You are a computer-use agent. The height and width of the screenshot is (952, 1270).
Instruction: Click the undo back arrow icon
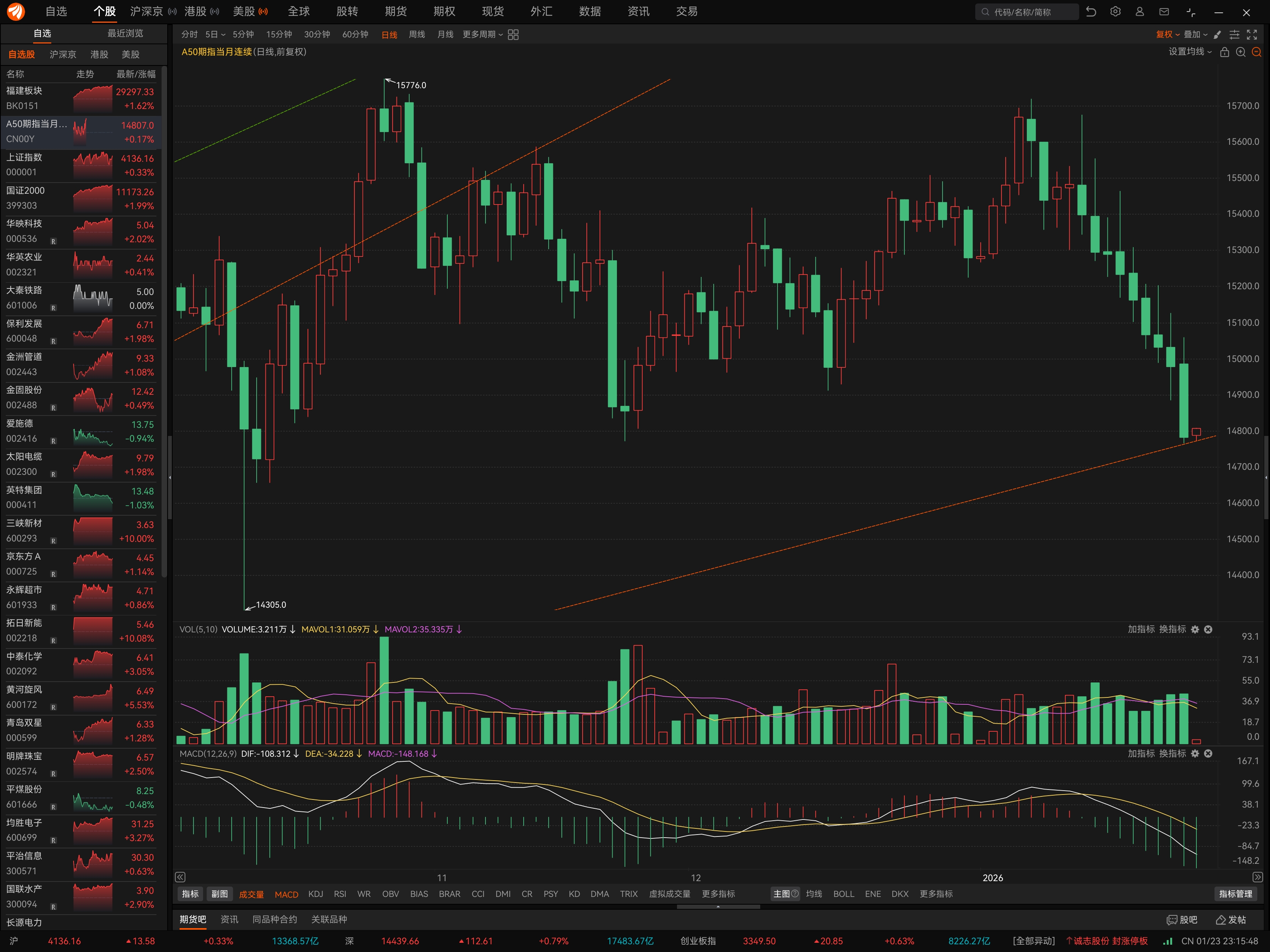pos(1091,12)
